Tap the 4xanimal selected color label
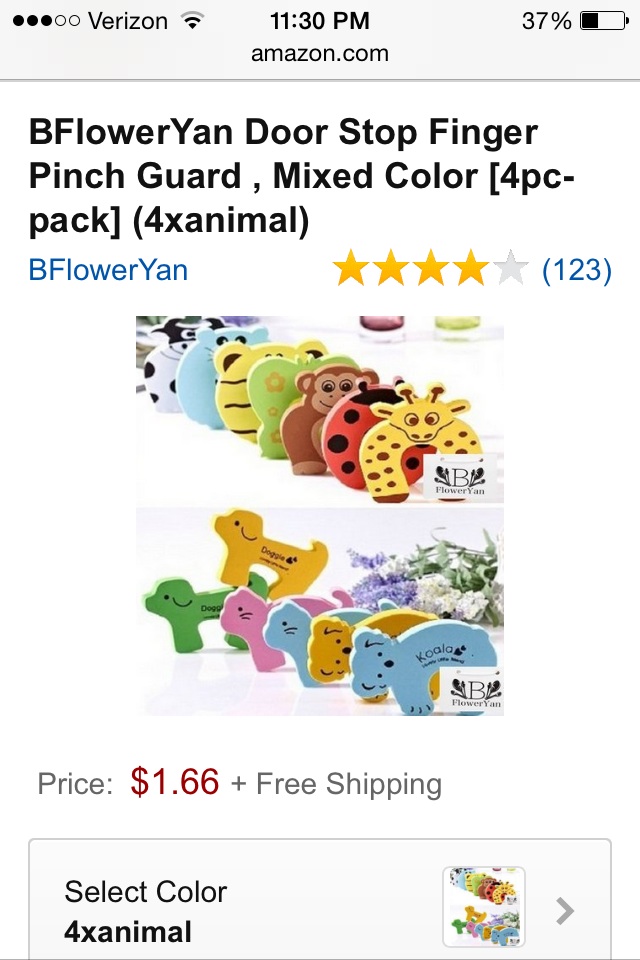This screenshot has width=640, height=960. (x=128, y=932)
